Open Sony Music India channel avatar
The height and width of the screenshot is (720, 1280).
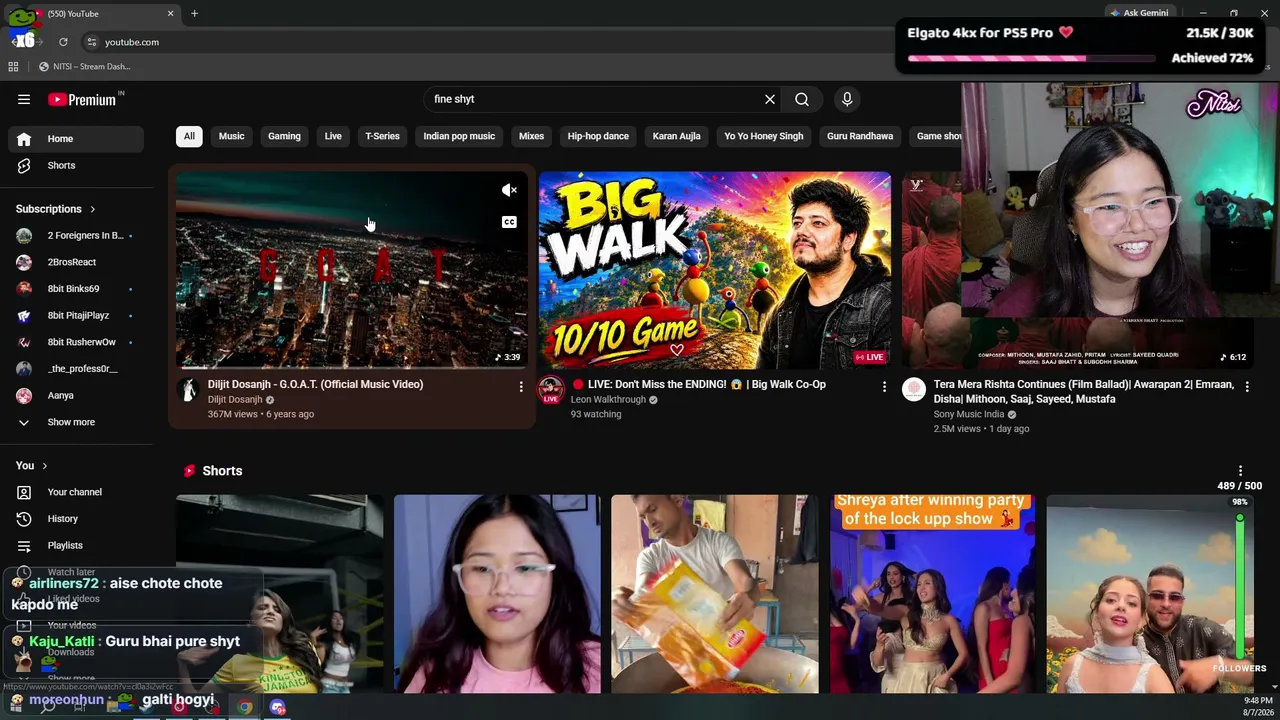pyautogui.click(x=914, y=390)
